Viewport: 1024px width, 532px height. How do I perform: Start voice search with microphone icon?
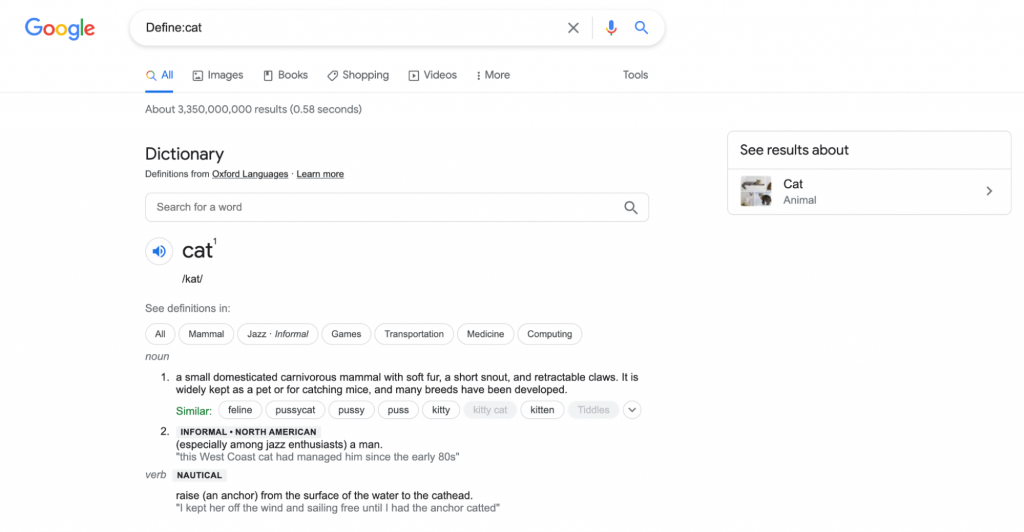click(611, 28)
